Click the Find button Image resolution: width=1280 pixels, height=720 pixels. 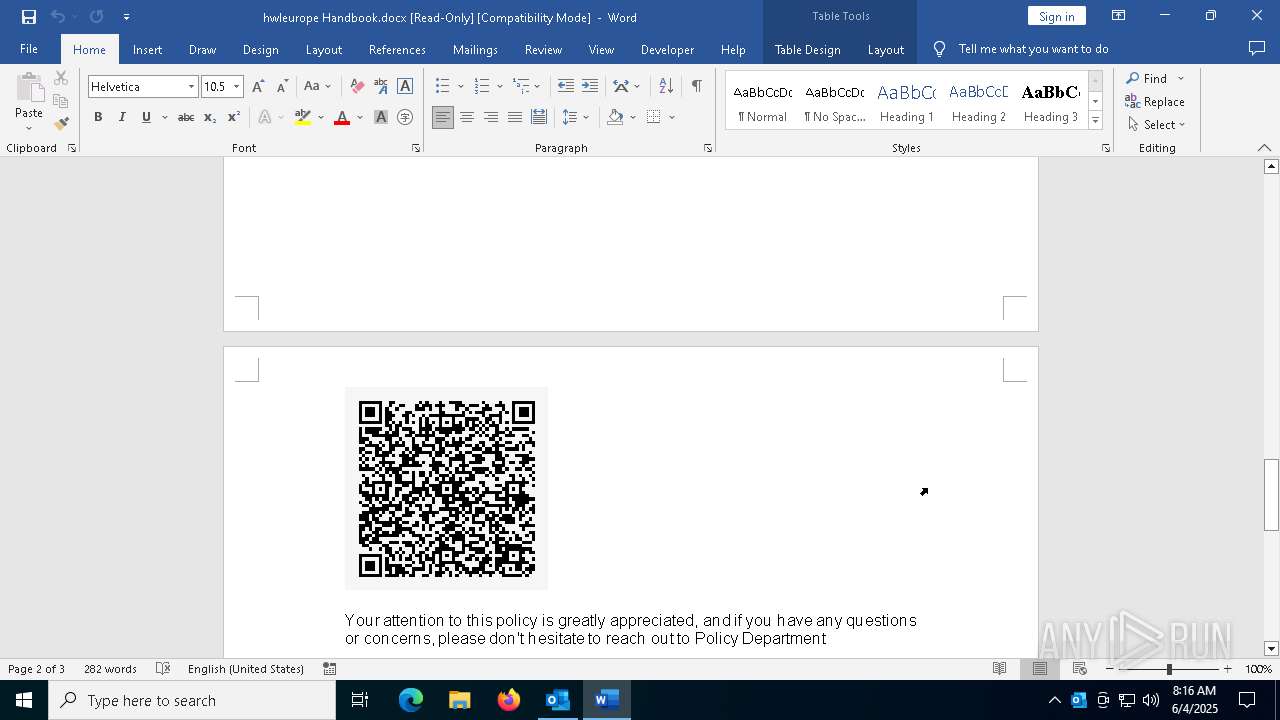coord(1147,79)
